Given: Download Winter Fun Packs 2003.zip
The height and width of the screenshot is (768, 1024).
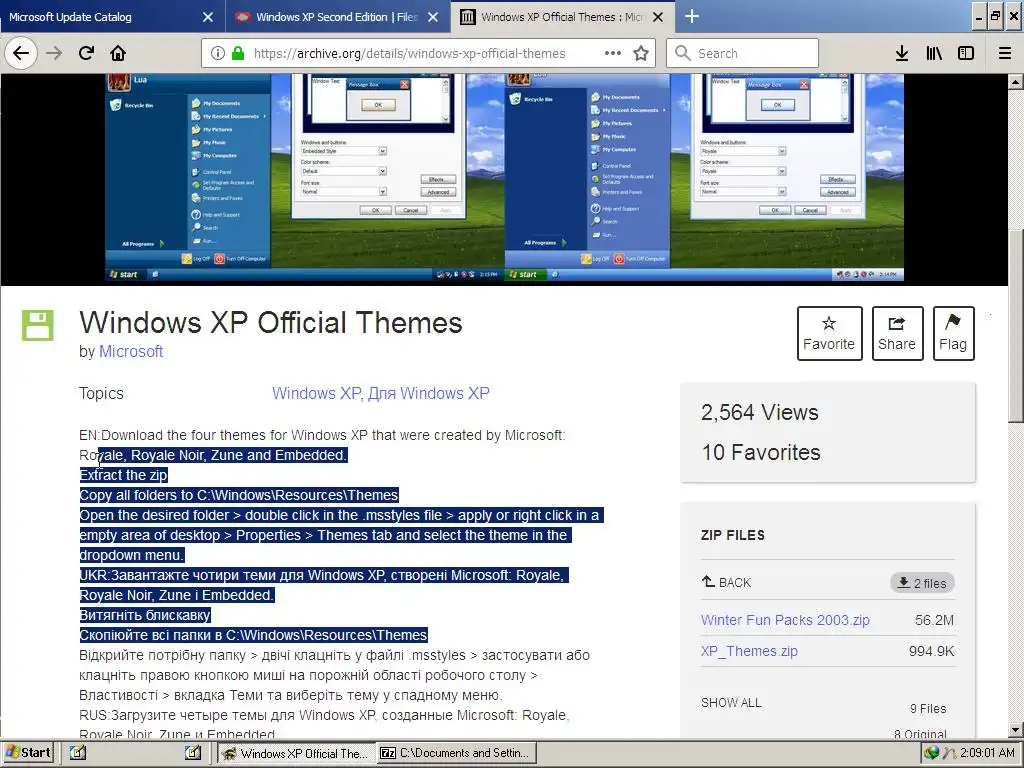Looking at the screenshot, I should point(785,620).
